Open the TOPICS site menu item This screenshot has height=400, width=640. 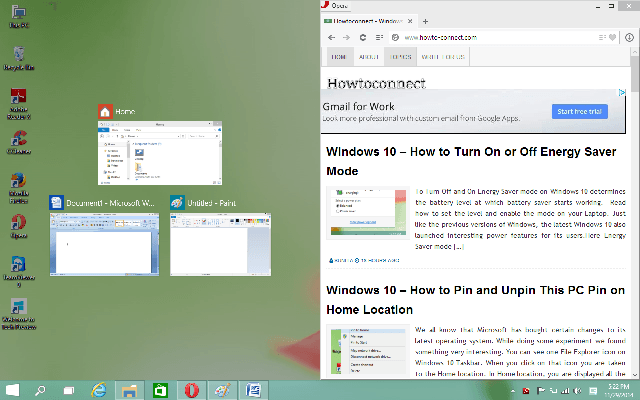(x=400, y=57)
